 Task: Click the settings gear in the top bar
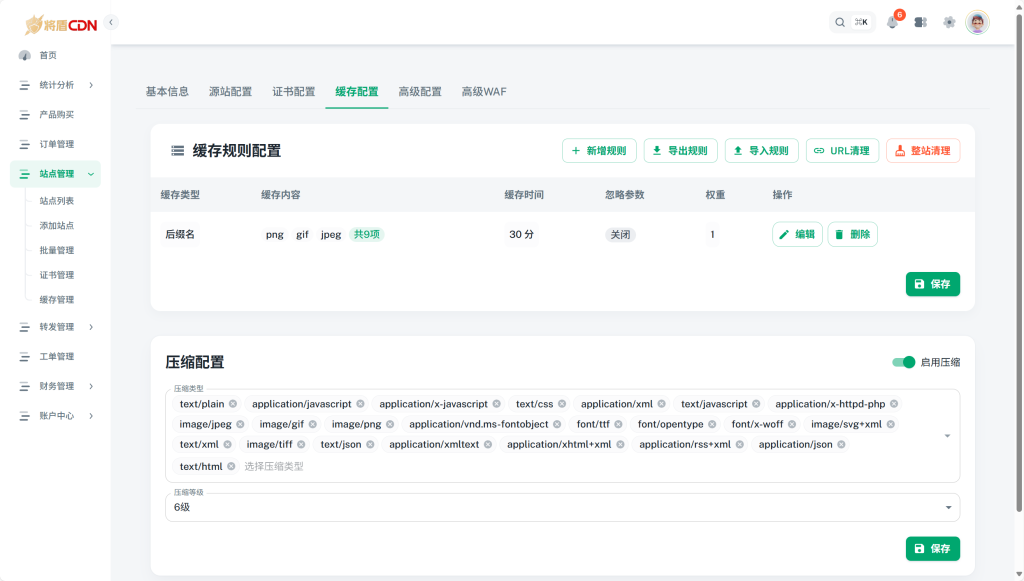(x=949, y=21)
